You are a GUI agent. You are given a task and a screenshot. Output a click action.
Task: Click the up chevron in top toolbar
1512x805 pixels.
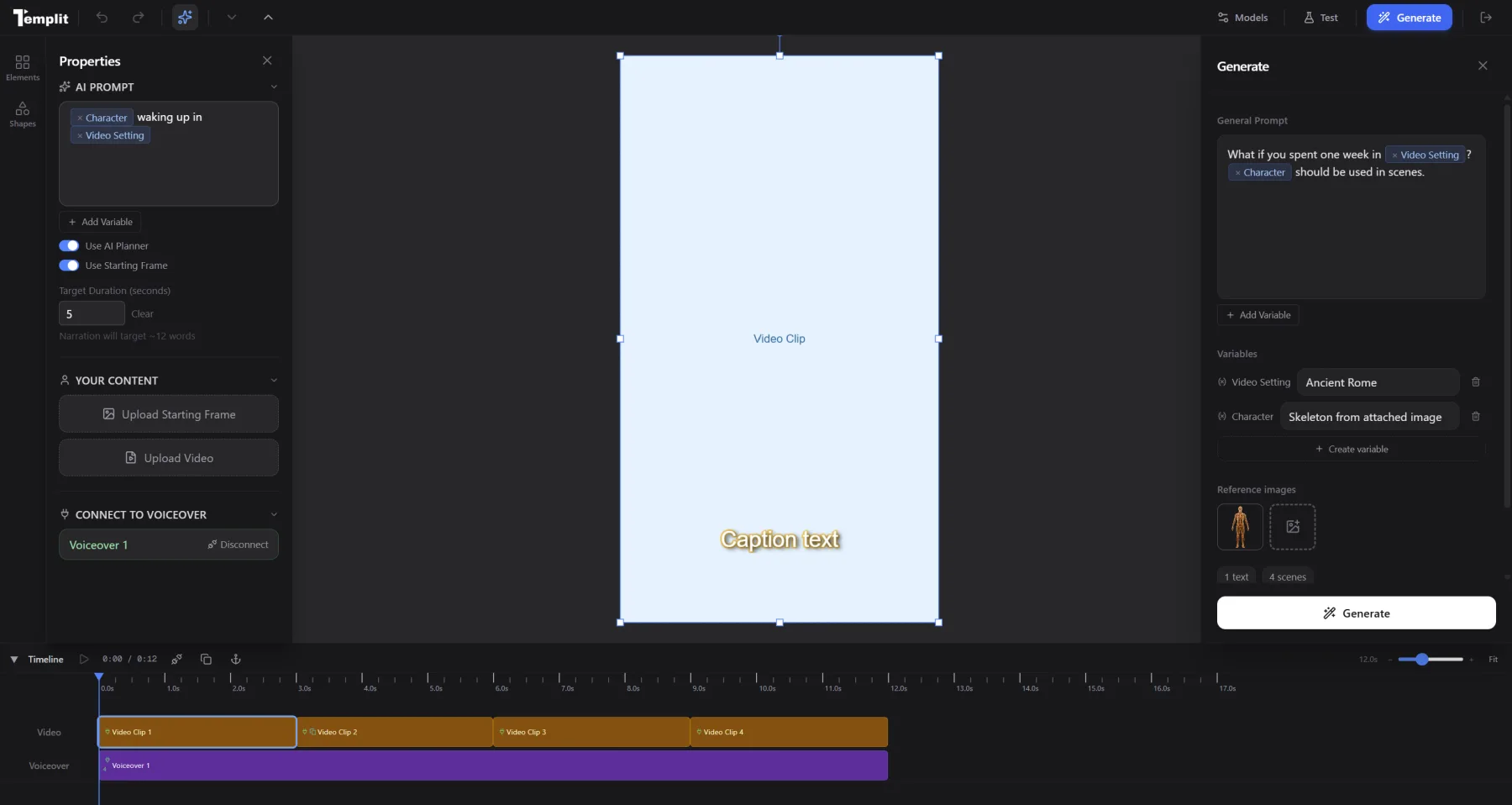pos(268,18)
